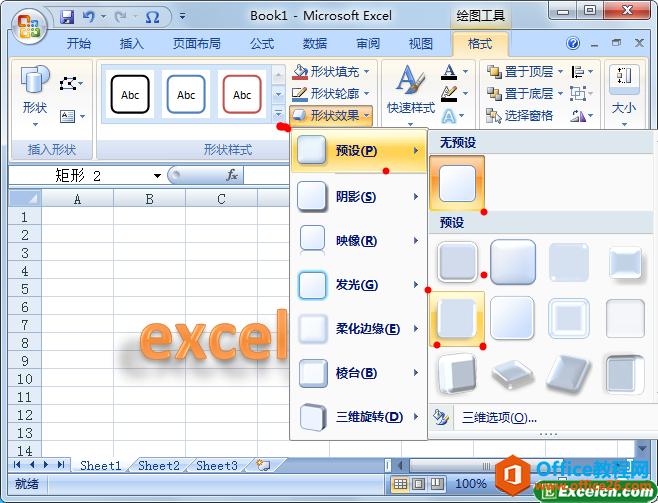The image size is (658, 503).
Task: Open the 快速样式 WordArt gallery
Action: coord(411,96)
